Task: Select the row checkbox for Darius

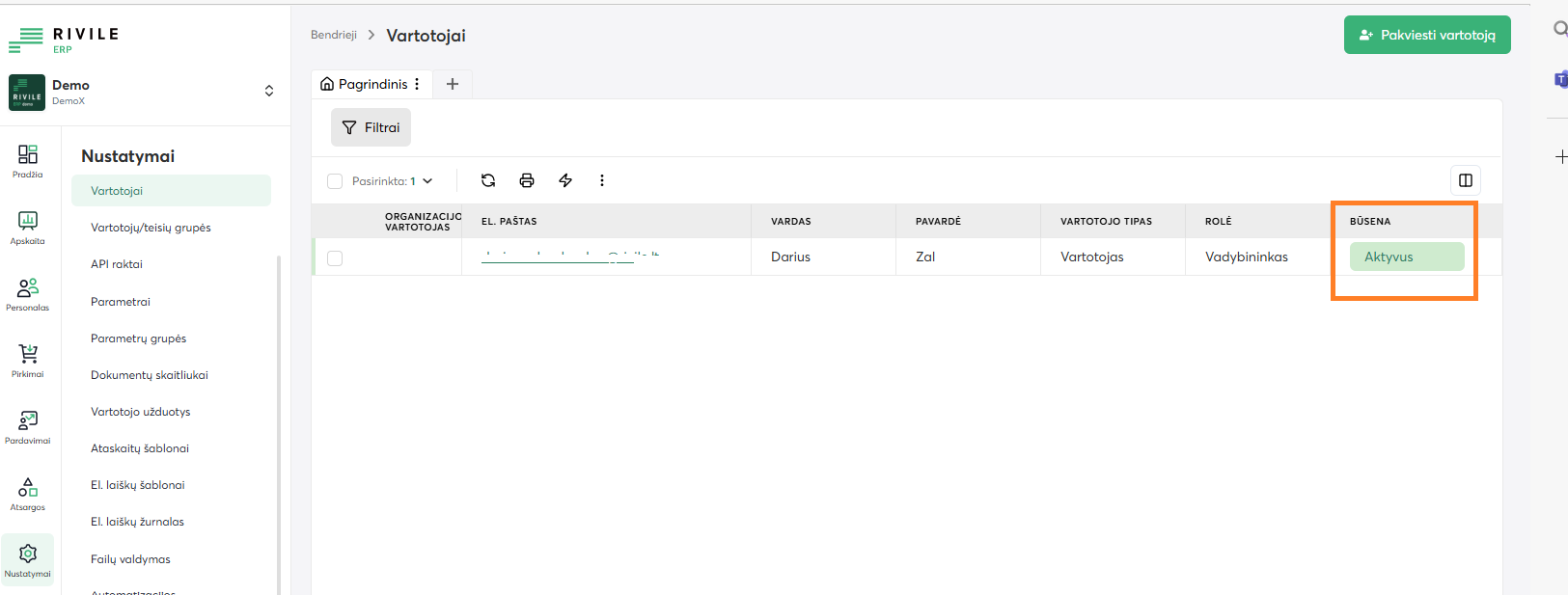Action: [335, 258]
